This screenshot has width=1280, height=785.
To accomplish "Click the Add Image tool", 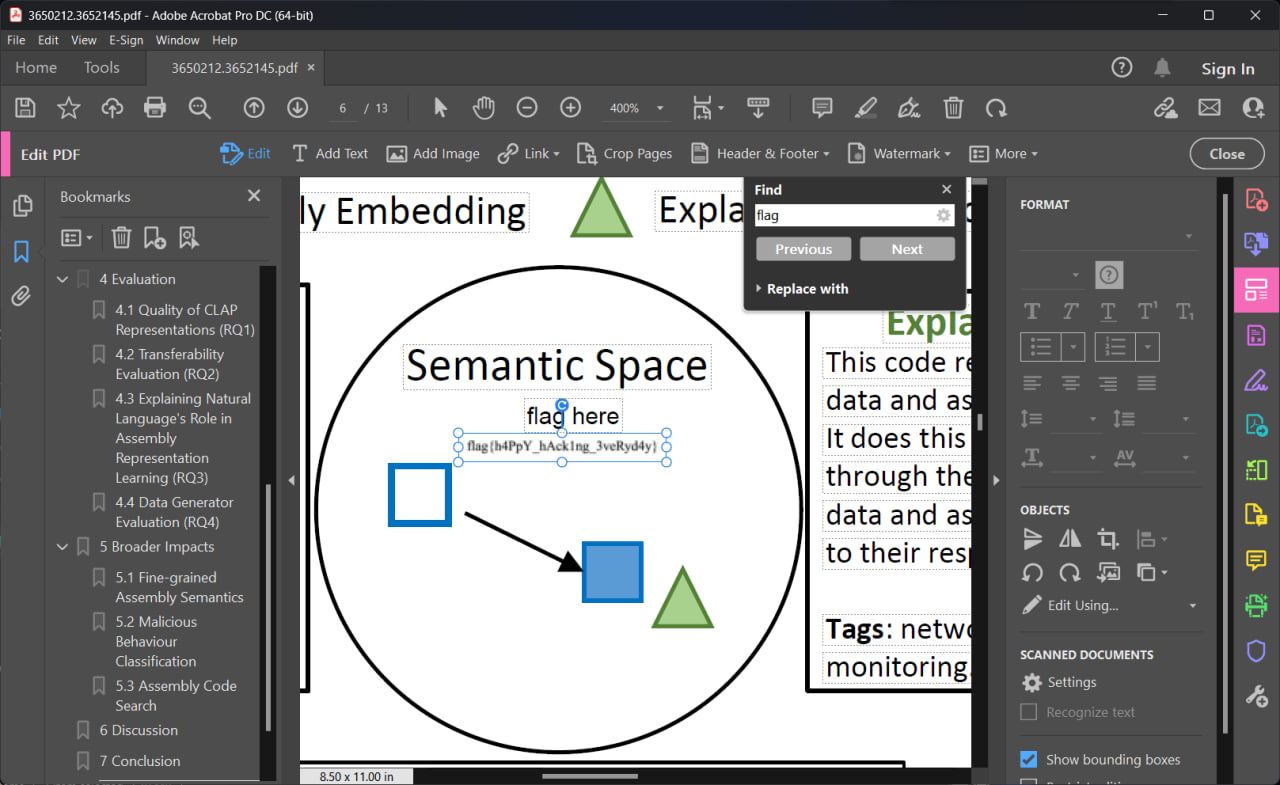I will click(433, 154).
